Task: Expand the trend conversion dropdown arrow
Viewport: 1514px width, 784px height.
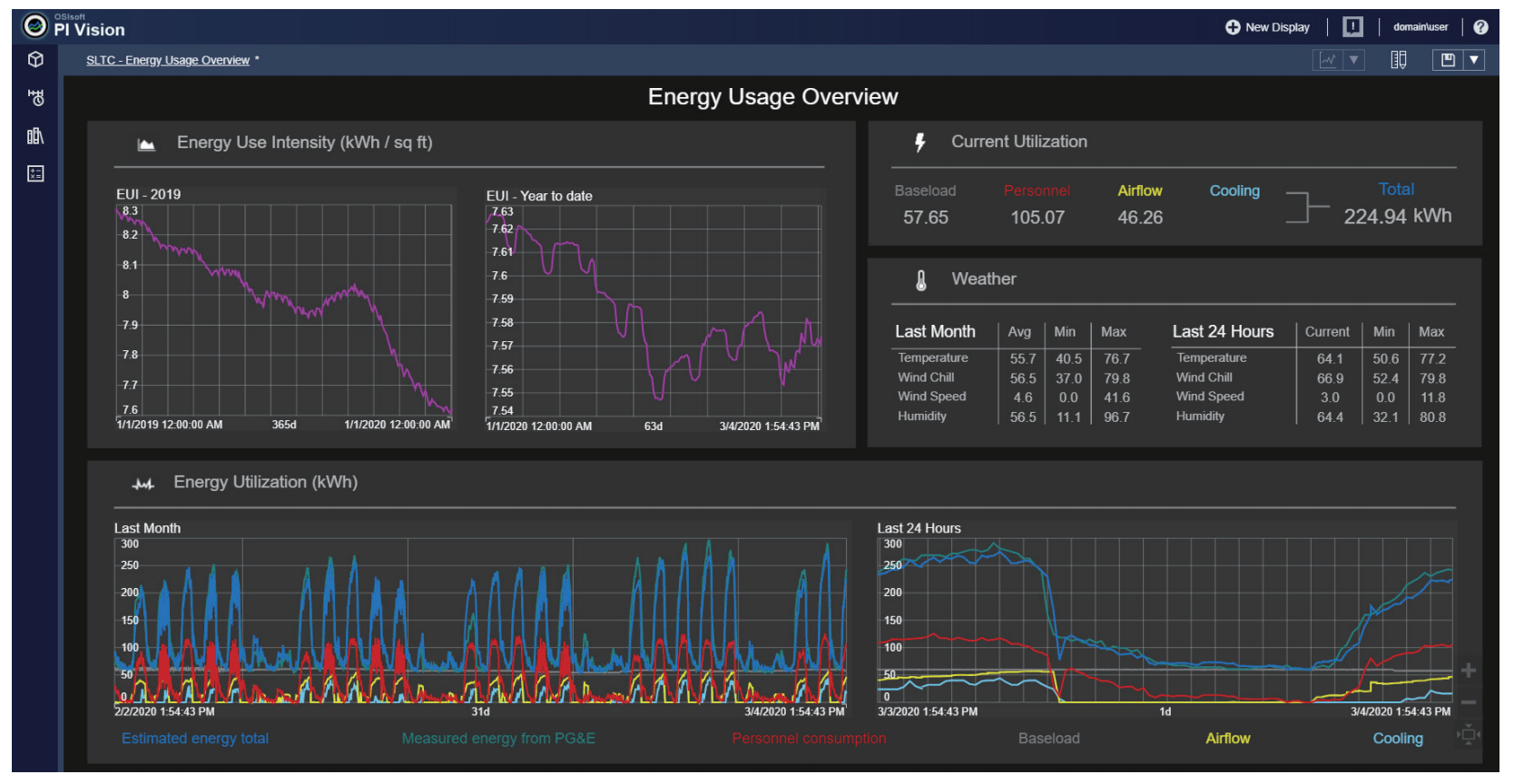Action: (1353, 60)
